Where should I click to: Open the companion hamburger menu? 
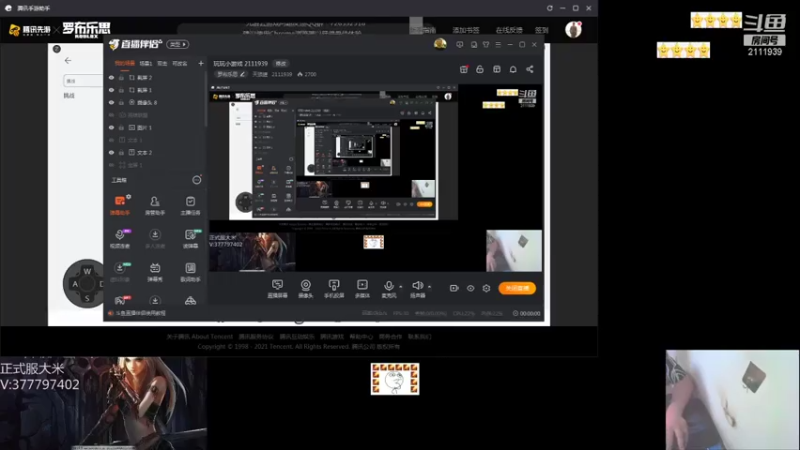click(498, 44)
